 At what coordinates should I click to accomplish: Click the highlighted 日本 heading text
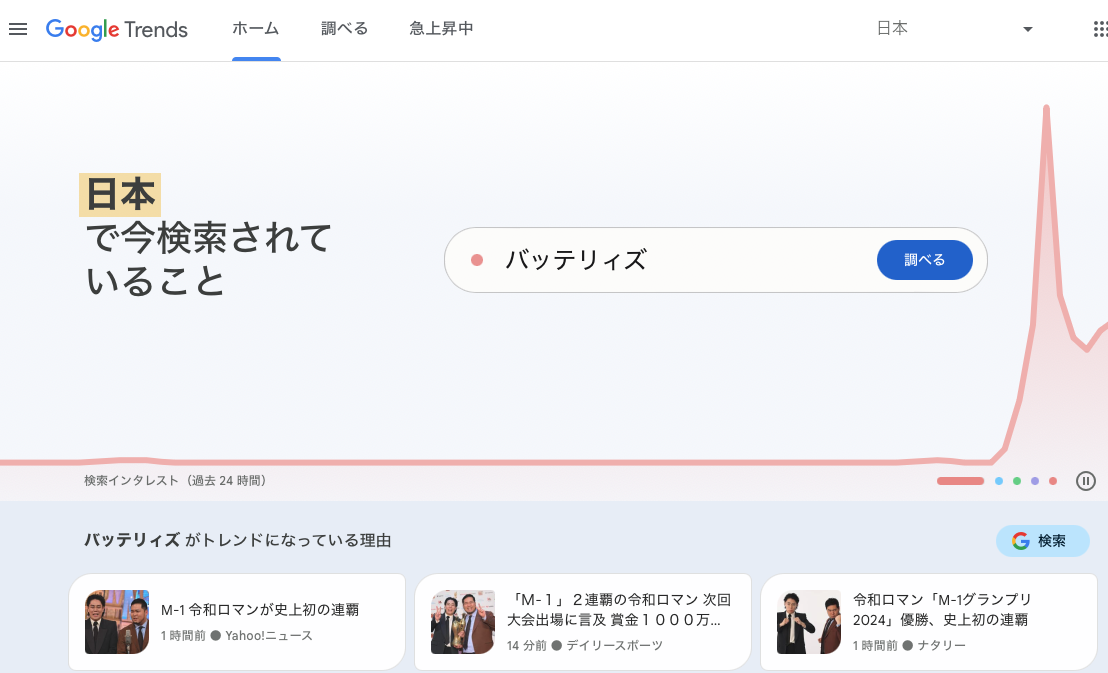coord(120,194)
